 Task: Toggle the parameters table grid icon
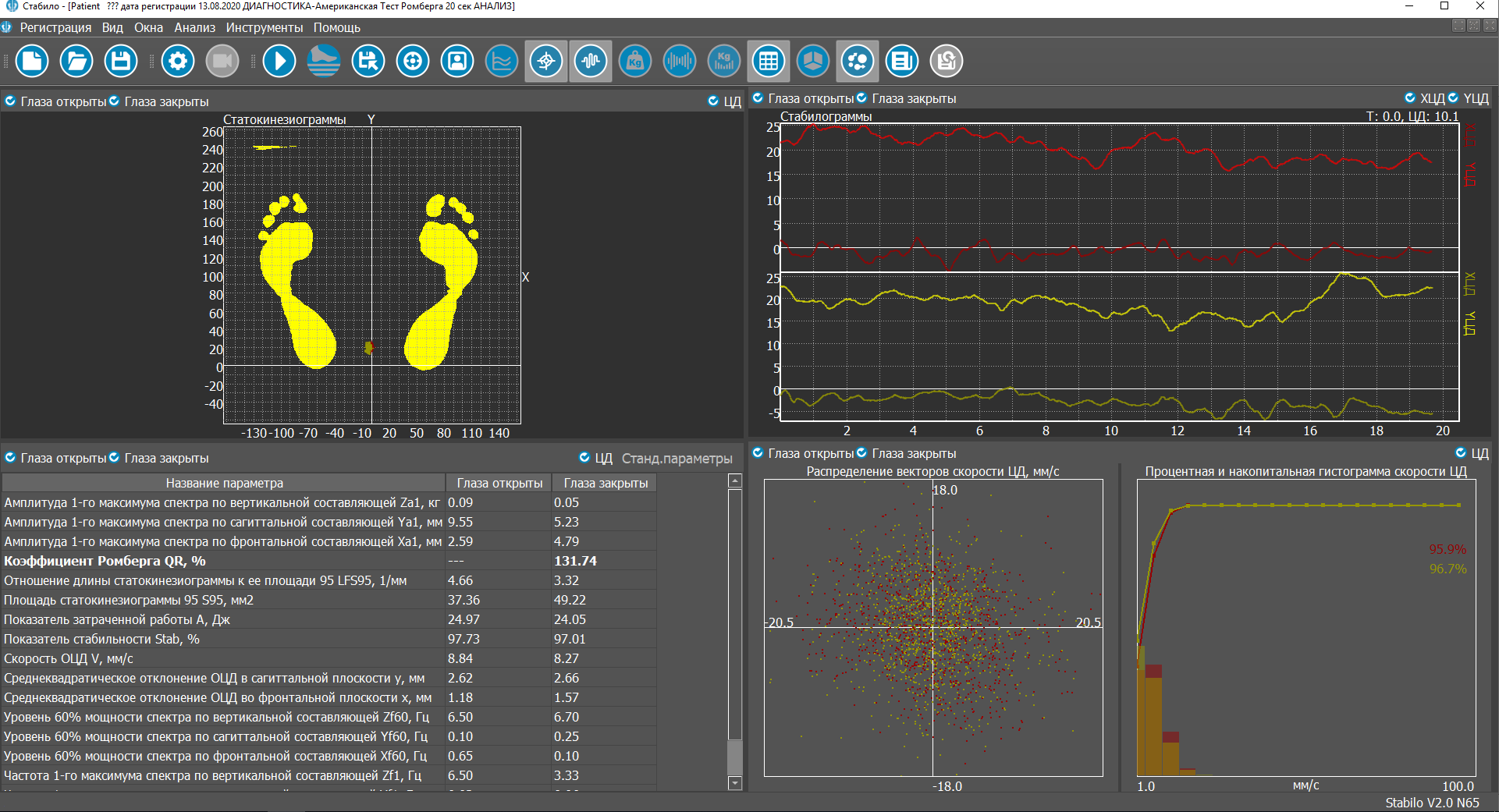coord(769,61)
